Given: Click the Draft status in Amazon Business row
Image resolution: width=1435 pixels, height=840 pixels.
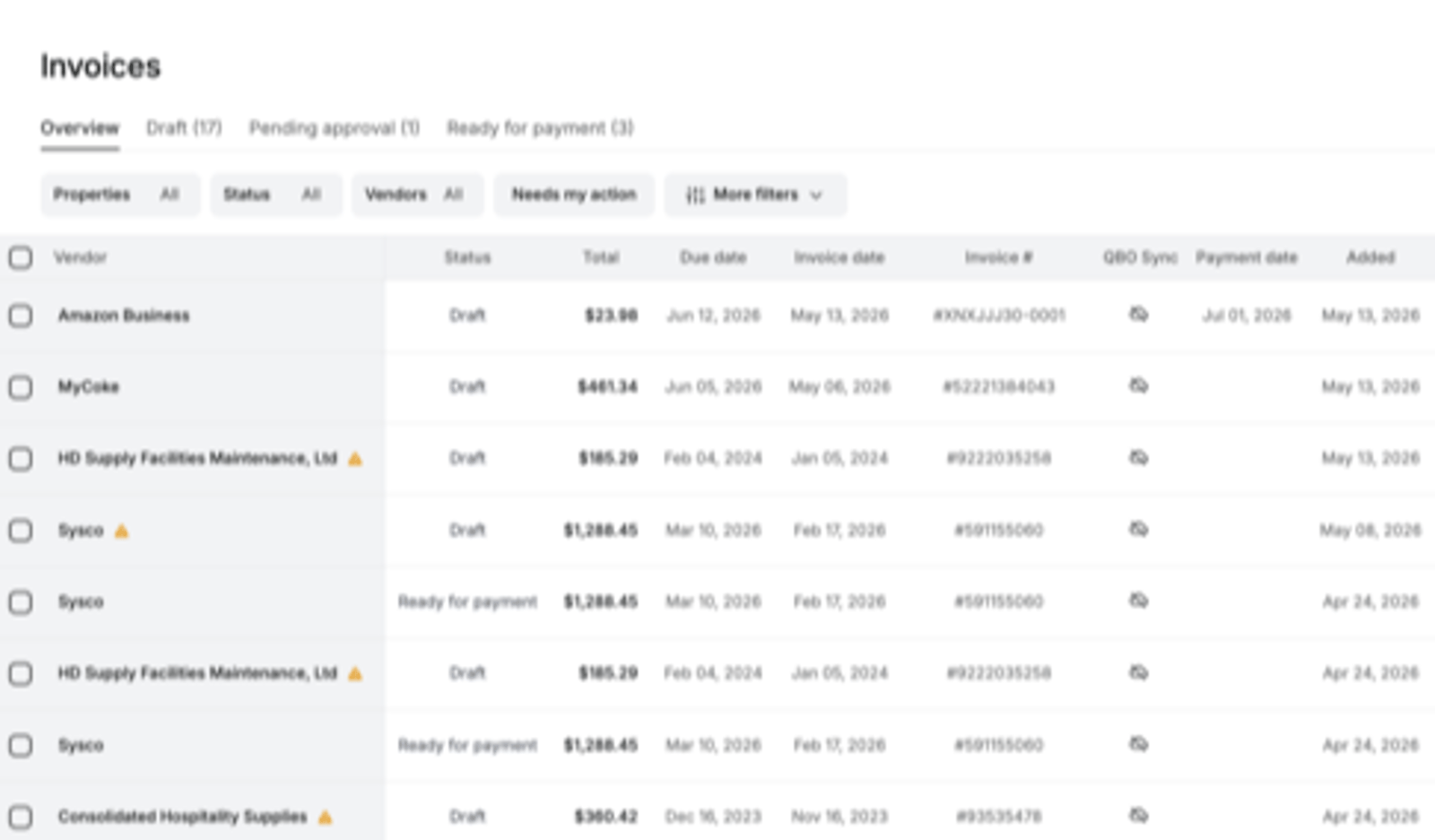Looking at the screenshot, I should (x=467, y=316).
